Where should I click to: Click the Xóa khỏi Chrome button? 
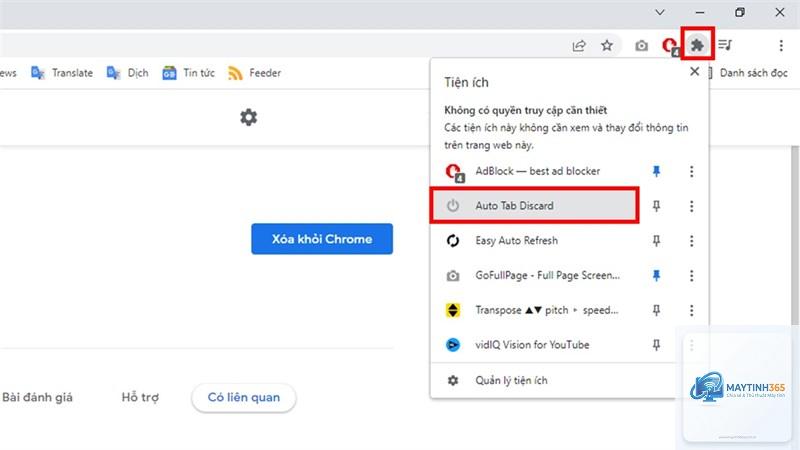point(322,239)
